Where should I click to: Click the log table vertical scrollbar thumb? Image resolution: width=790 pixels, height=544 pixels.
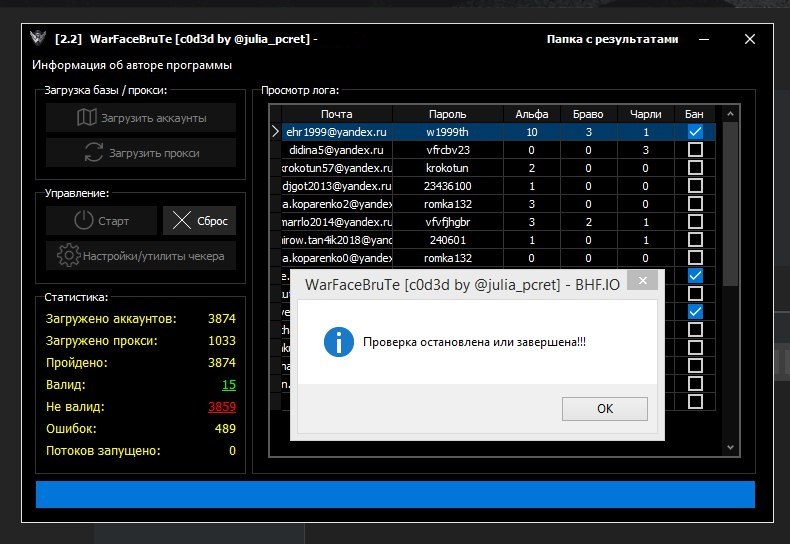(x=730, y=204)
